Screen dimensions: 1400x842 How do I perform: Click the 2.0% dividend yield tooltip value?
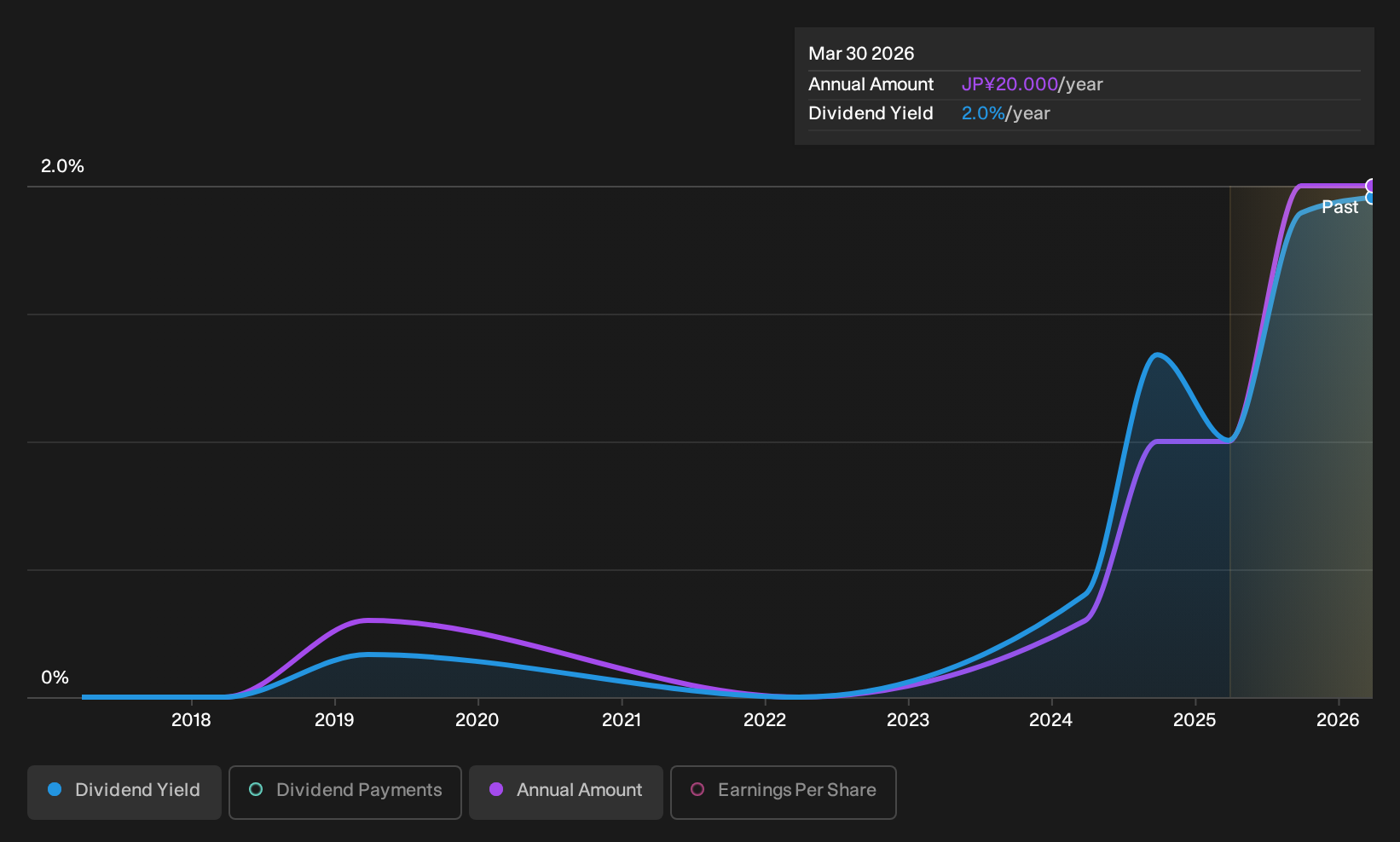pyautogui.click(x=983, y=113)
